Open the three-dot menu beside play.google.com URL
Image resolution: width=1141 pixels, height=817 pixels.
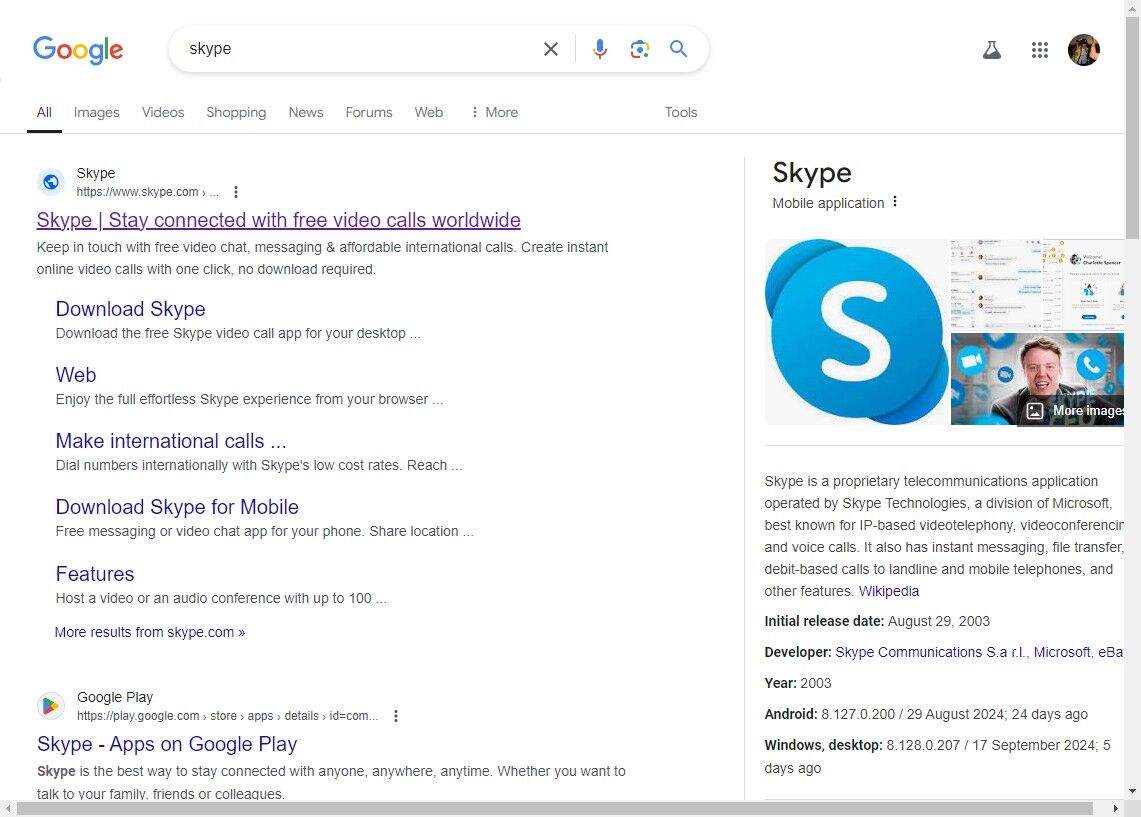[x=396, y=716]
